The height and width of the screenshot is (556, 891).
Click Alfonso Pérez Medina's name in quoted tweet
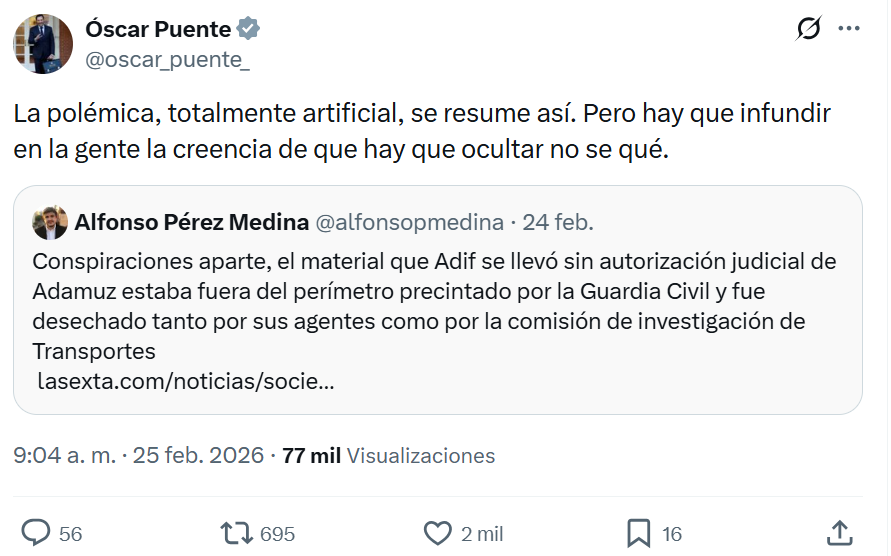[x=191, y=222]
